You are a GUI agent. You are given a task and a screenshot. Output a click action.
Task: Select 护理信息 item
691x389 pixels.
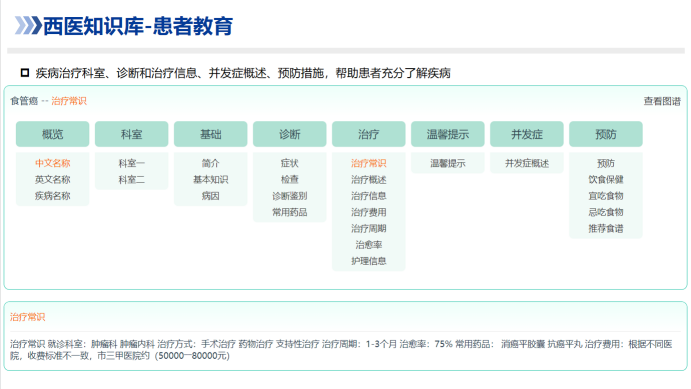point(368,261)
